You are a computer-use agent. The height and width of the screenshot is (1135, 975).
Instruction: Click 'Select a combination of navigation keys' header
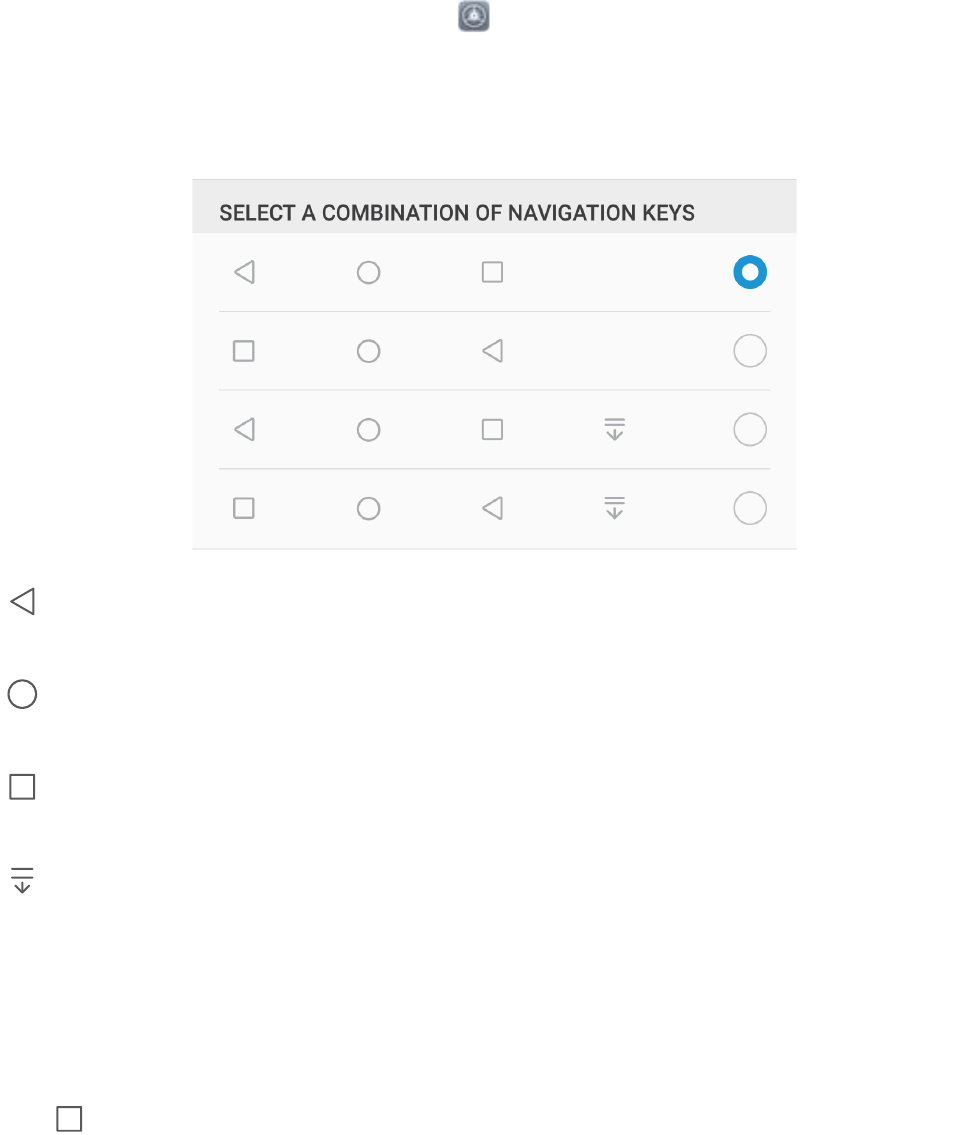pyautogui.click(x=457, y=213)
